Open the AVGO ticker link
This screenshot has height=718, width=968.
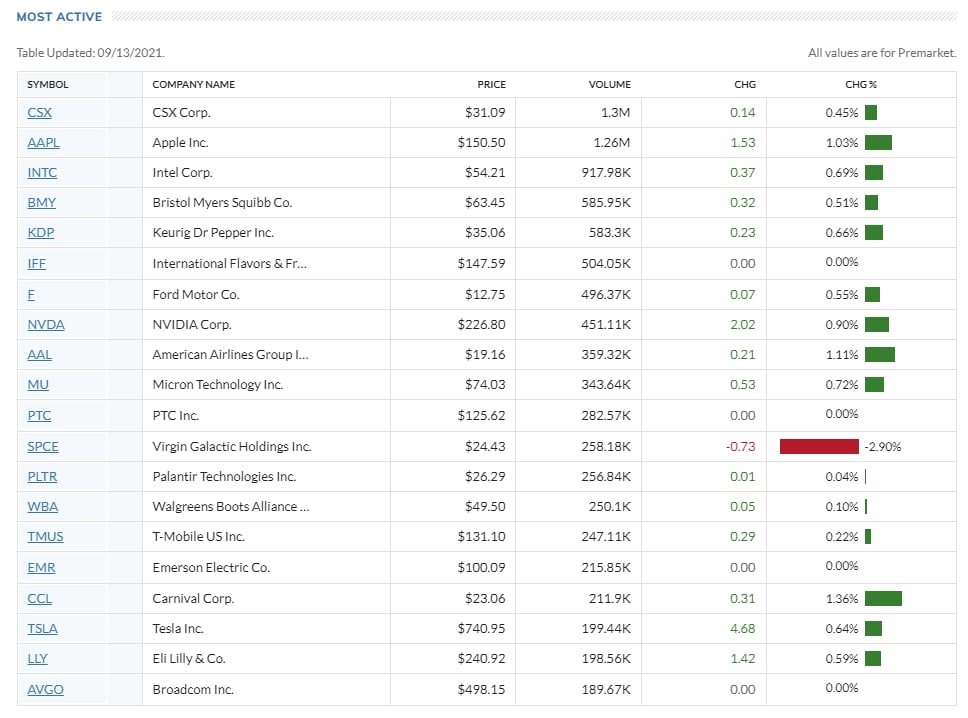pyautogui.click(x=45, y=690)
